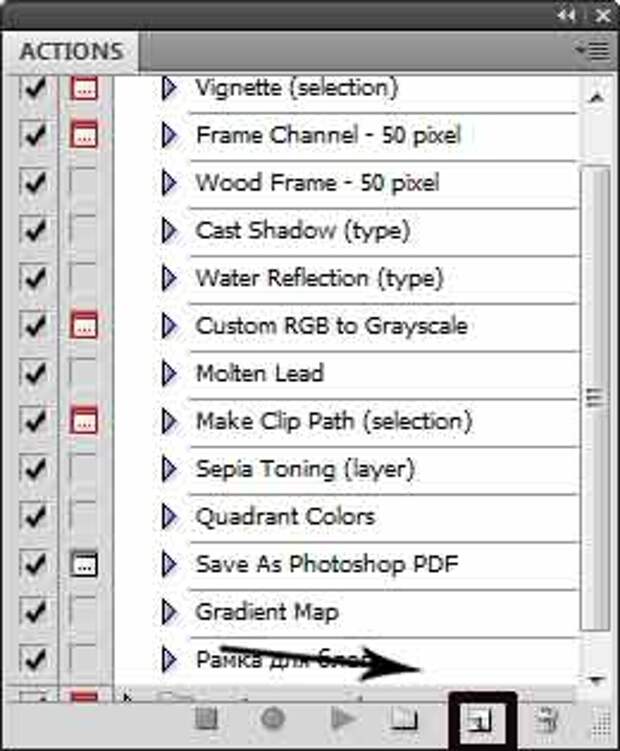Select the ACTIONS panel tab
Image resolution: width=620 pixels, height=751 pixels.
click(71, 51)
